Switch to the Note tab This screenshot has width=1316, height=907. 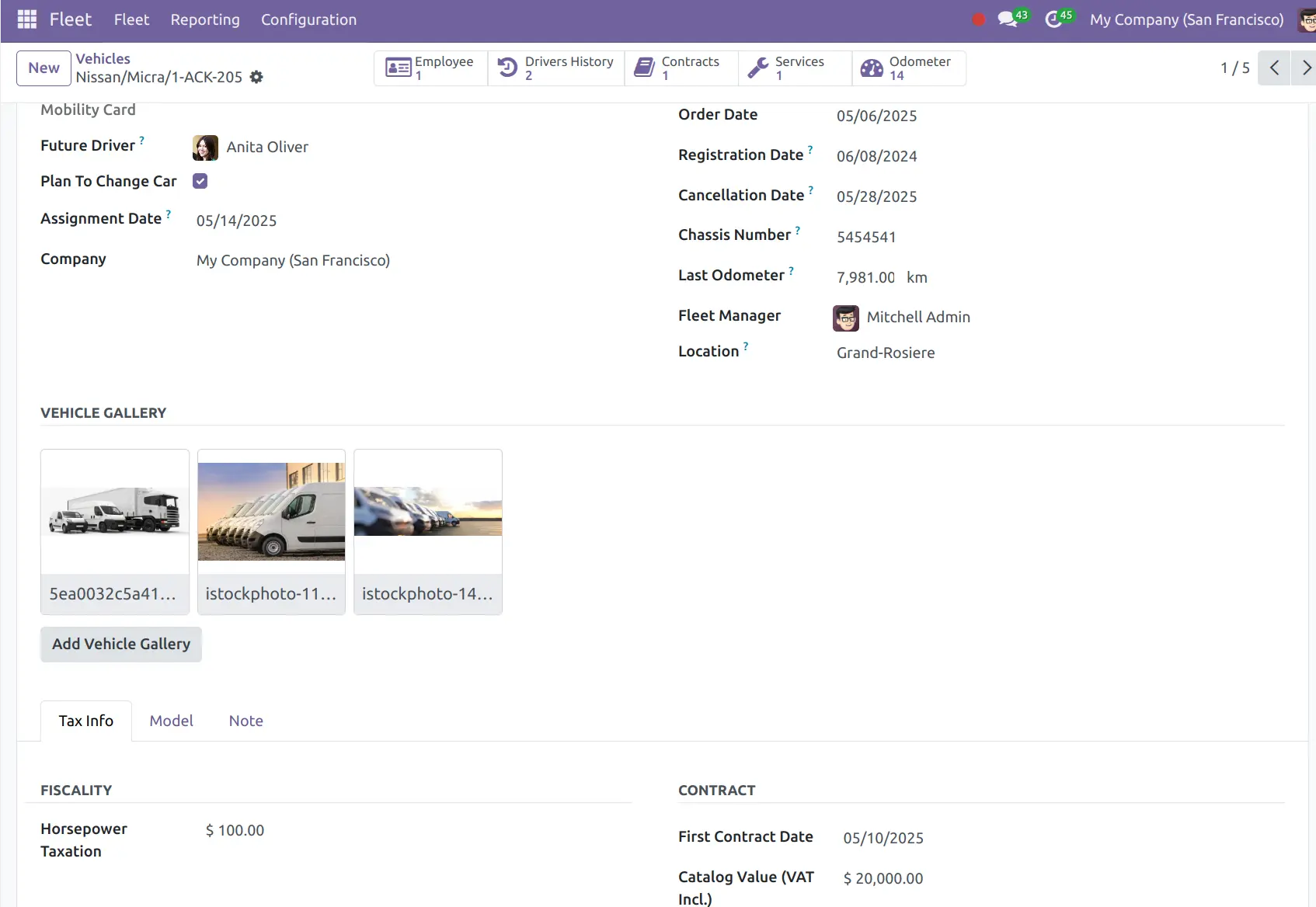[245, 721]
